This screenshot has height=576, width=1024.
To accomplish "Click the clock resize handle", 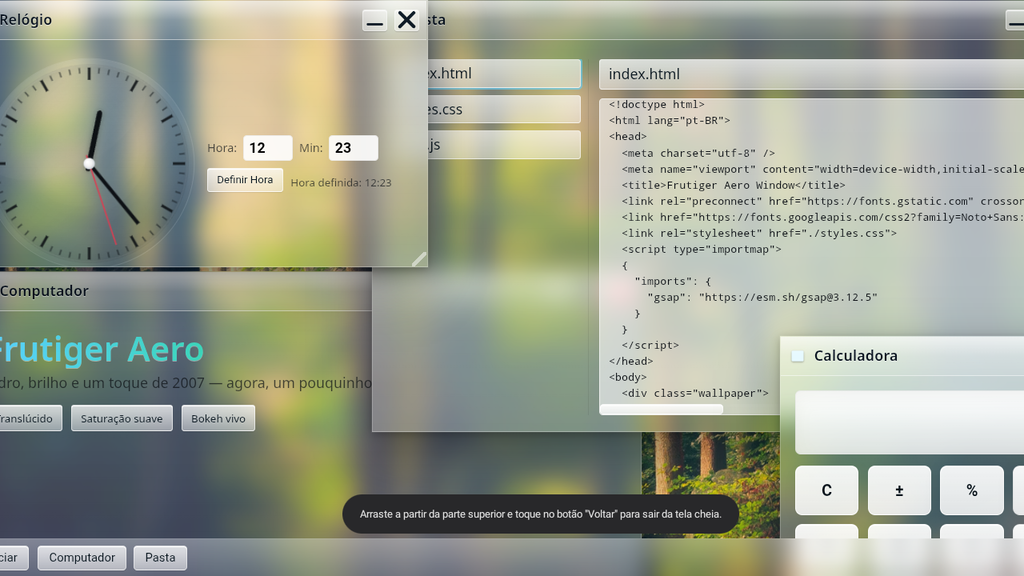I will pyautogui.click(x=419, y=259).
